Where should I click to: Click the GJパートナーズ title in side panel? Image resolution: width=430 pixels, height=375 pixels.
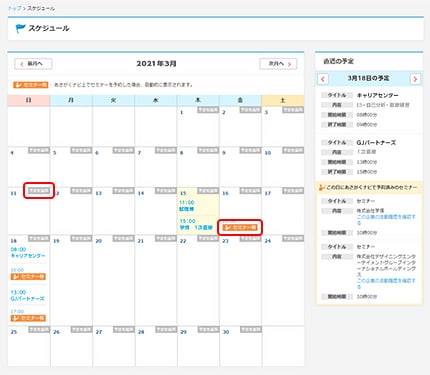pos(376,143)
